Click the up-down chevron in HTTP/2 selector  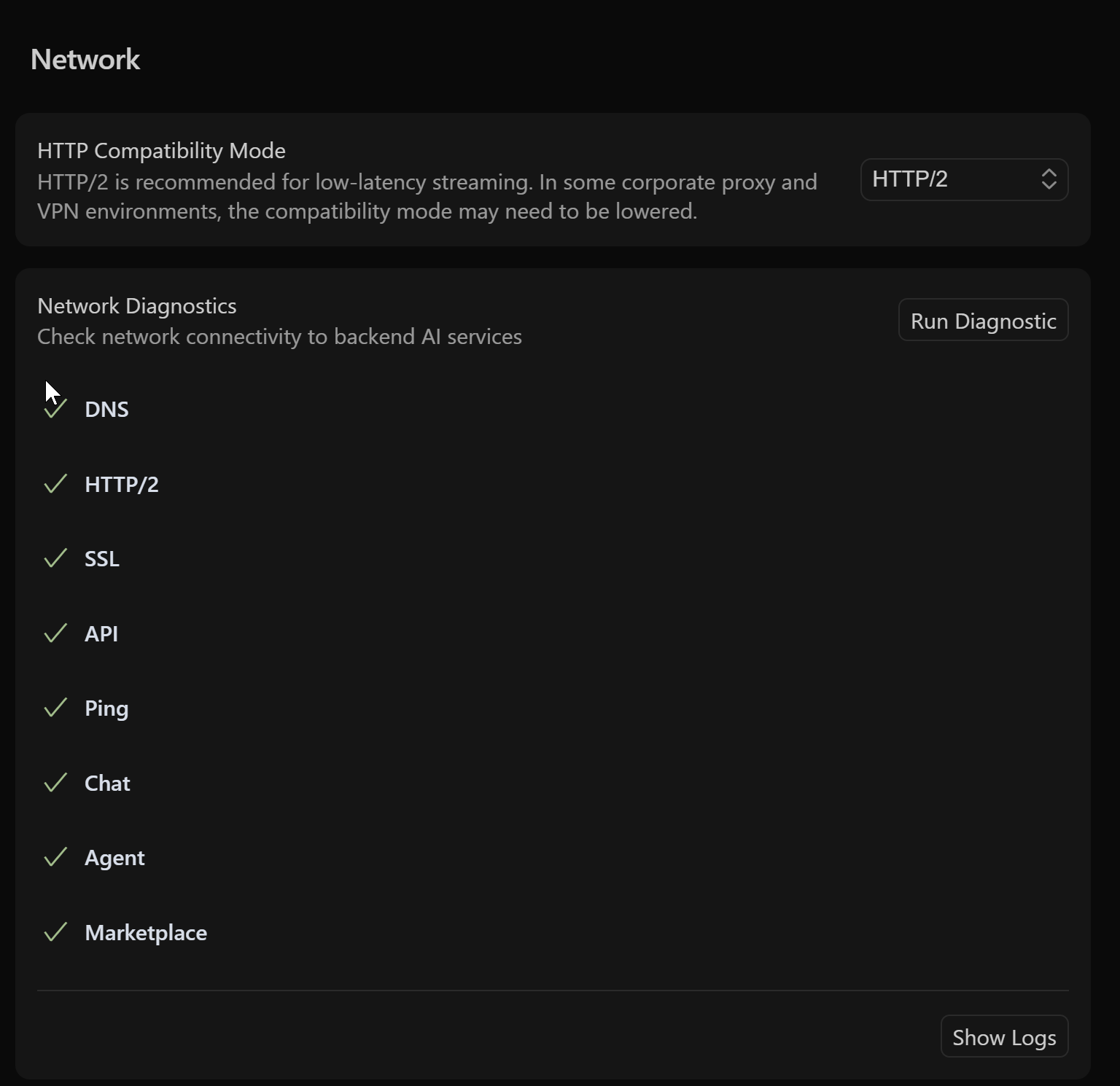point(1049,179)
